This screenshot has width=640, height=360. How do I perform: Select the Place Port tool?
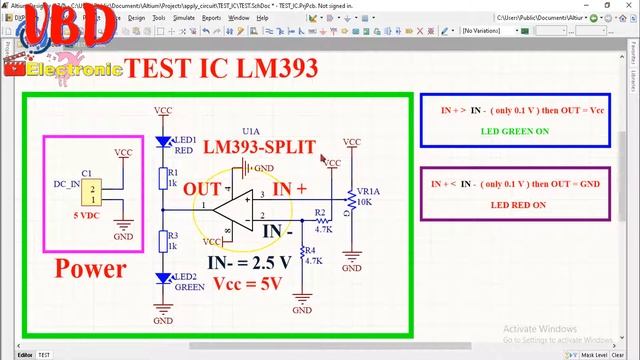[409, 31]
